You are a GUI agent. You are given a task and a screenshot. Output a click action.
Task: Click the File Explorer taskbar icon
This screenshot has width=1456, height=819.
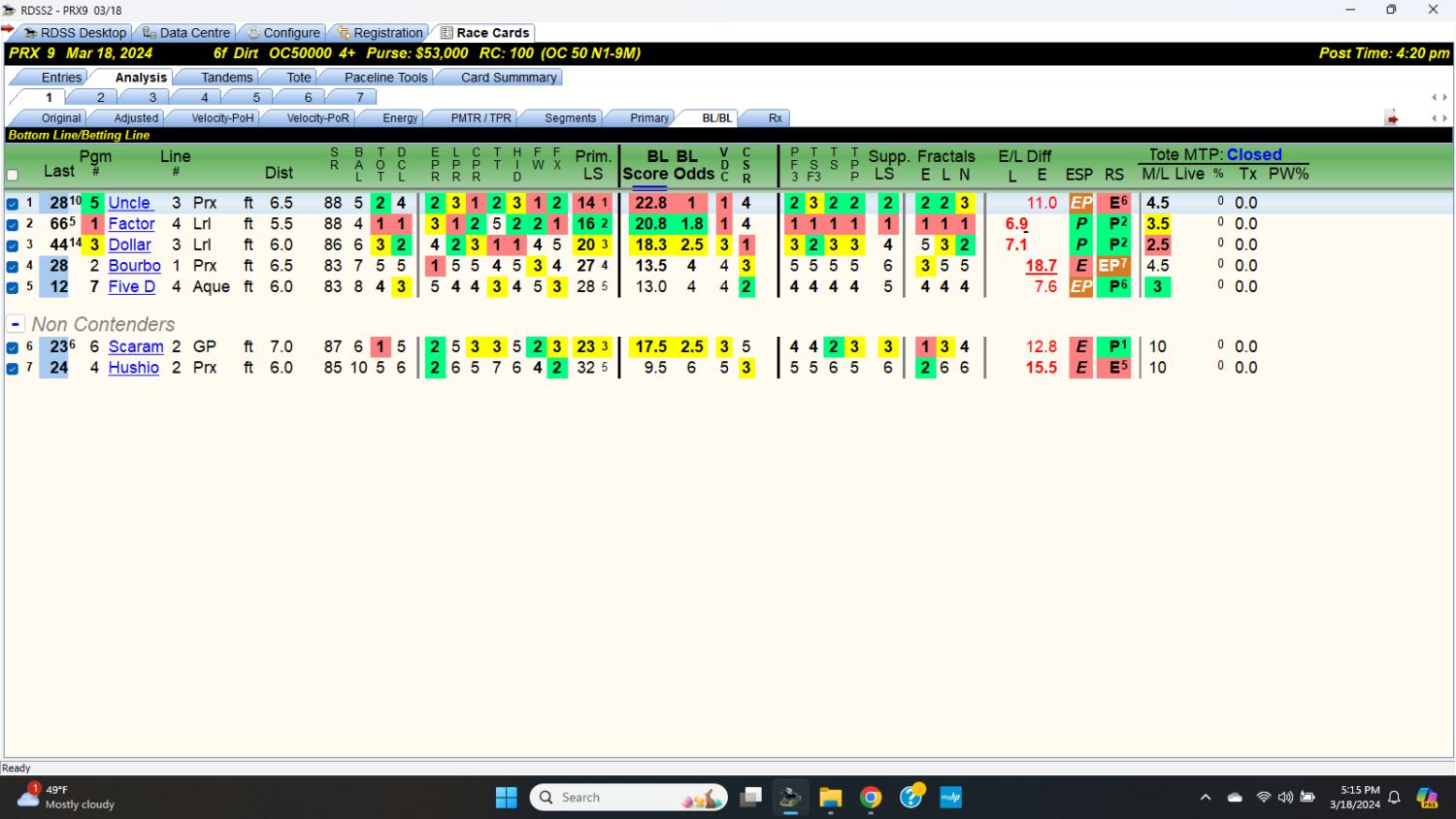point(830,798)
